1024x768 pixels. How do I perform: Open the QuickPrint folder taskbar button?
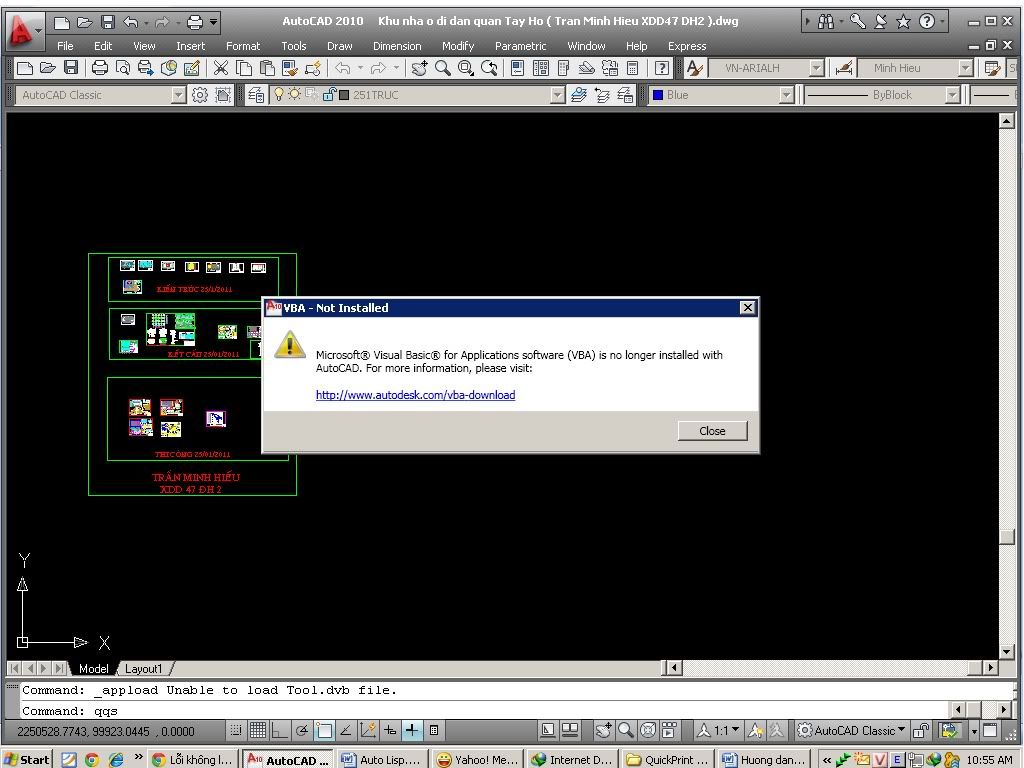click(x=668, y=760)
